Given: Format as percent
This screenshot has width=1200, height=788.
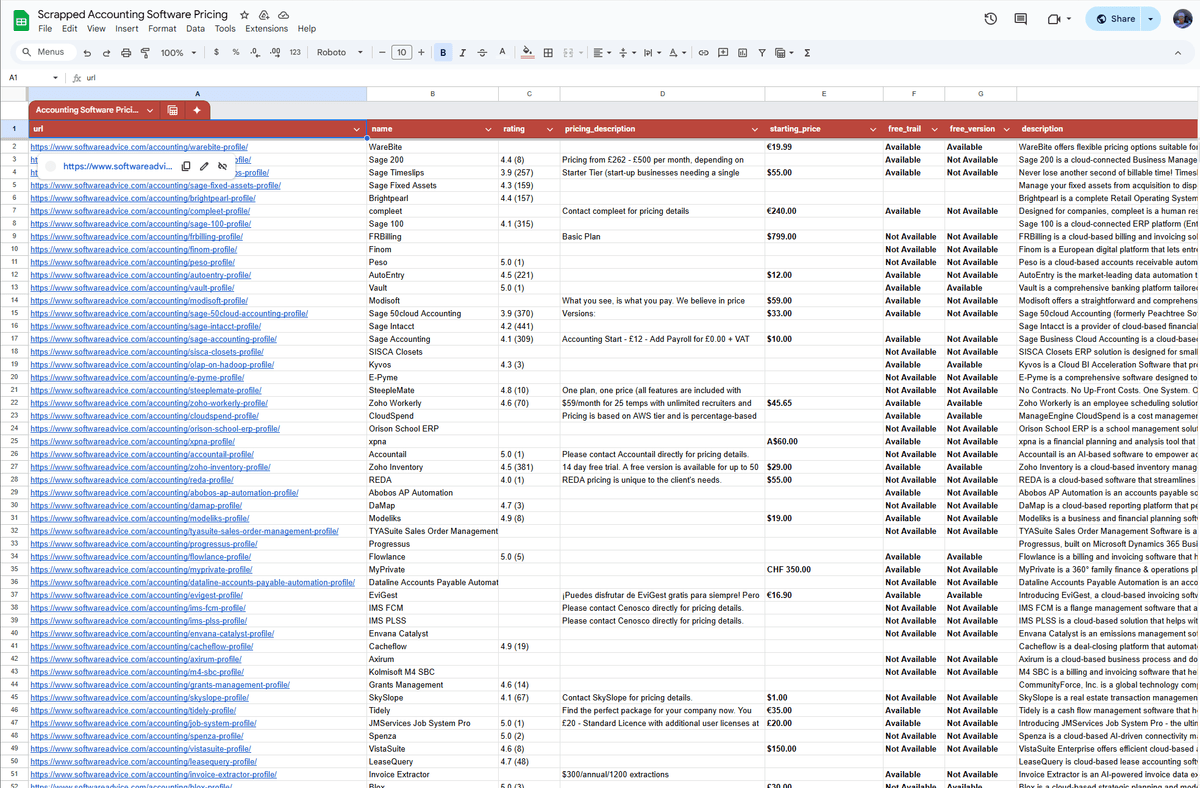Looking at the screenshot, I should click(x=235, y=52).
